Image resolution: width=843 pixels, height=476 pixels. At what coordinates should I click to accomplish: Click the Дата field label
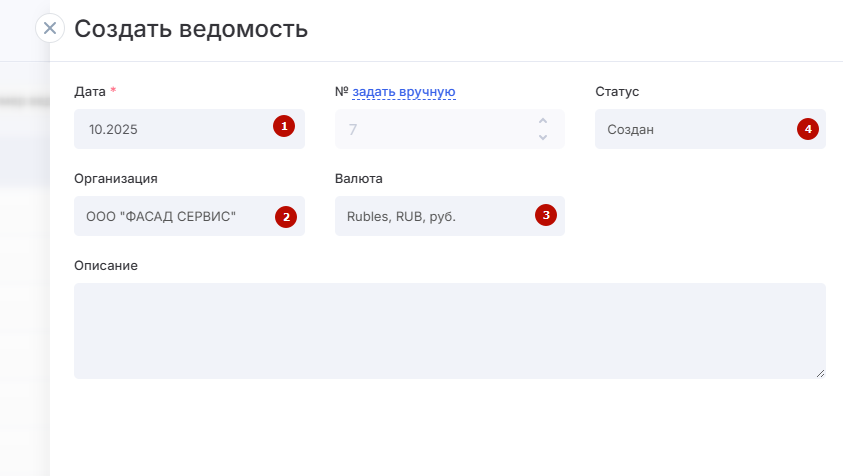(90, 92)
